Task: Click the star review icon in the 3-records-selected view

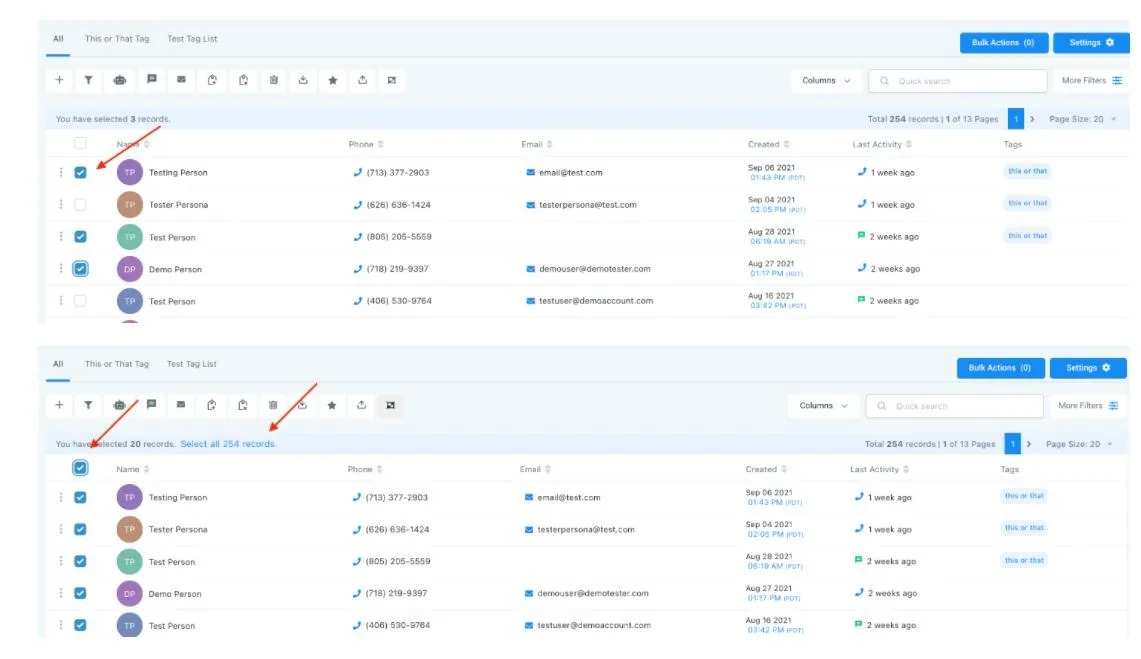Action: tap(333, 80)
